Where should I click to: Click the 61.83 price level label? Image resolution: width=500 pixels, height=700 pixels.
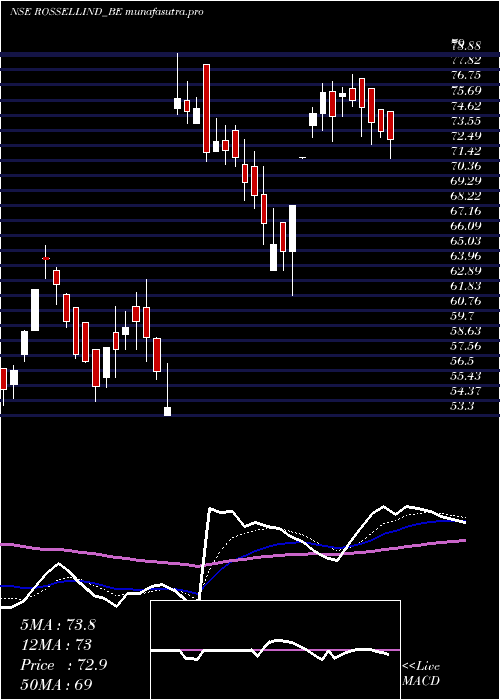click(x=466, y=286)
